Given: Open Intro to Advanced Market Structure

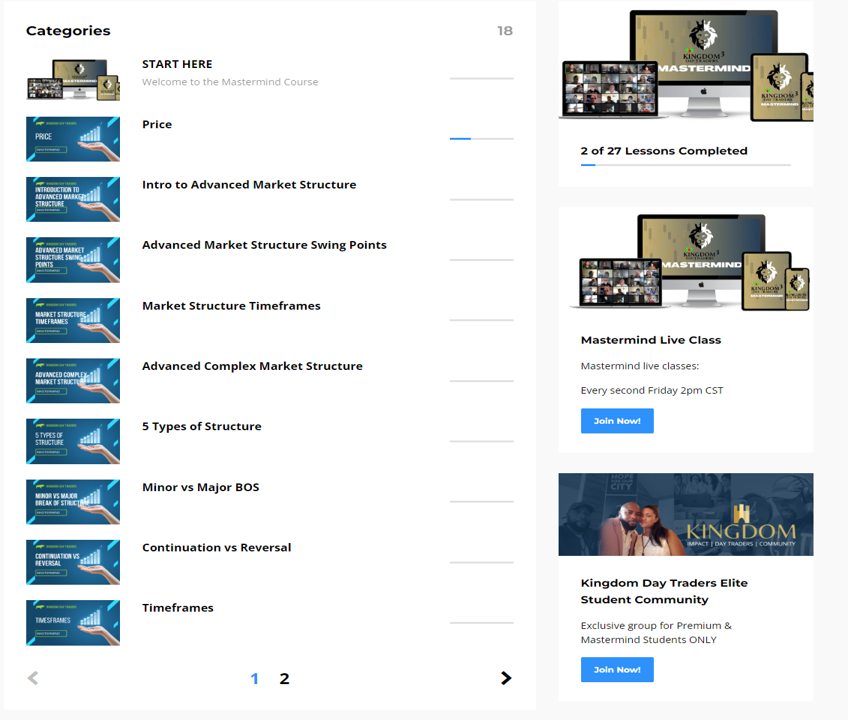Looking at the screenshot, I should (x=249, y=184).
